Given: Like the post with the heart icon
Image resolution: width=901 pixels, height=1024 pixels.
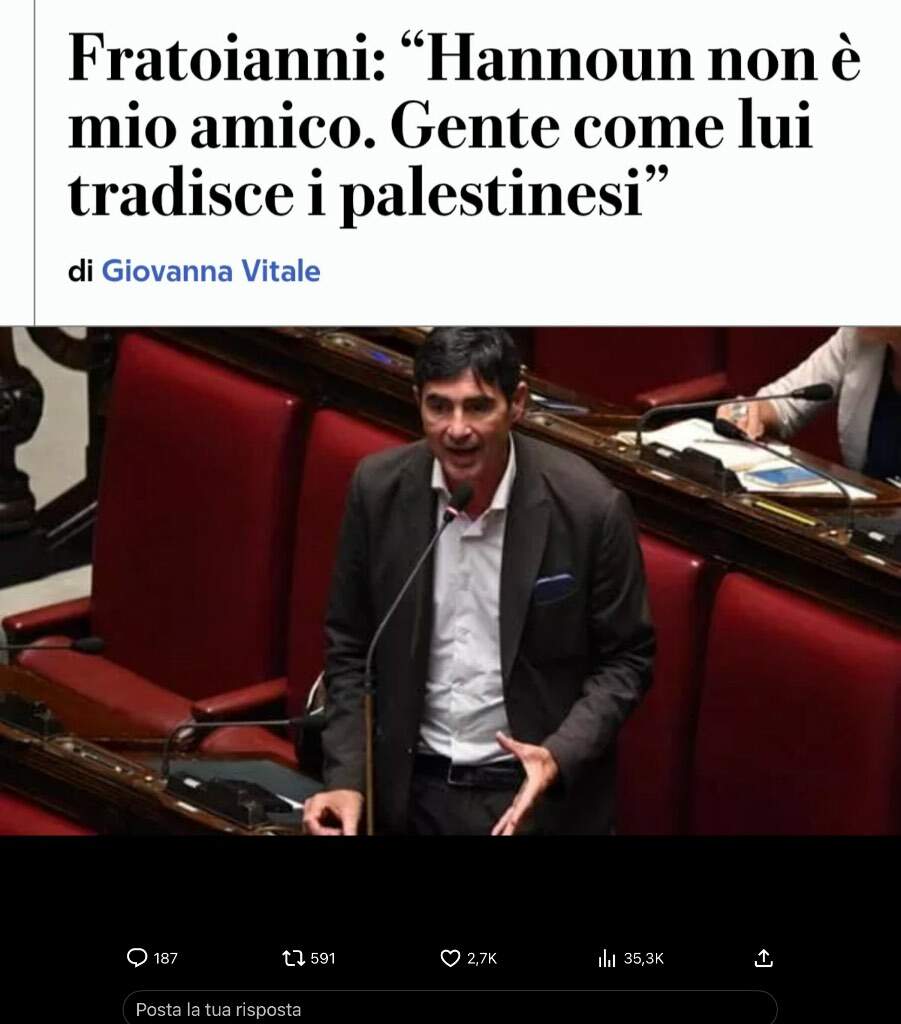Looking at the screenshot, I should coord(450,958).
